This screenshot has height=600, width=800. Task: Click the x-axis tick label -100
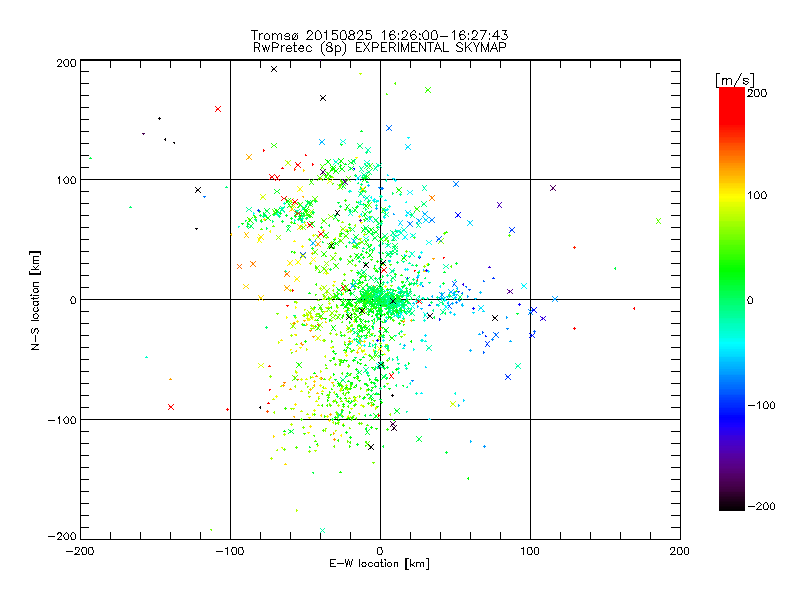pos(230,551)
